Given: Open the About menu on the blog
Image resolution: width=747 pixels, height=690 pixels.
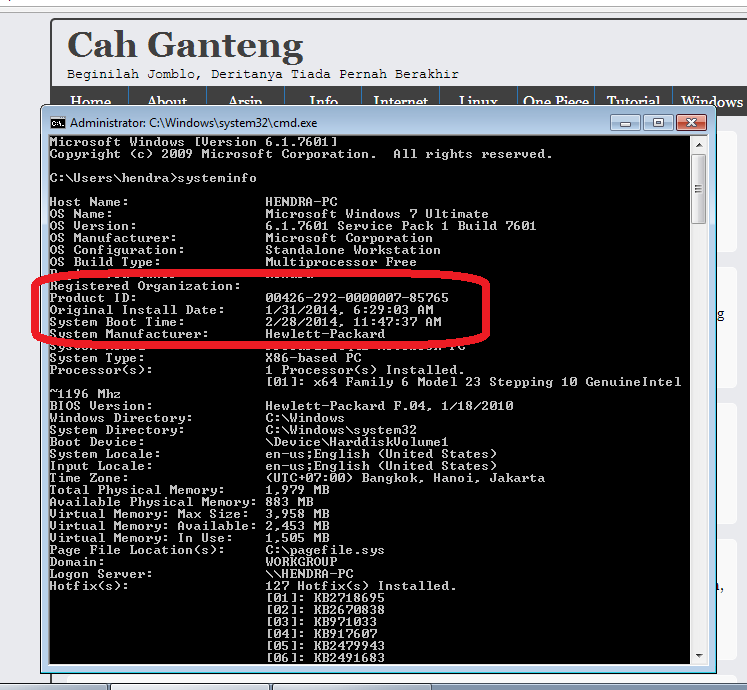Looking at the screenshot, I should click(167, 101).
